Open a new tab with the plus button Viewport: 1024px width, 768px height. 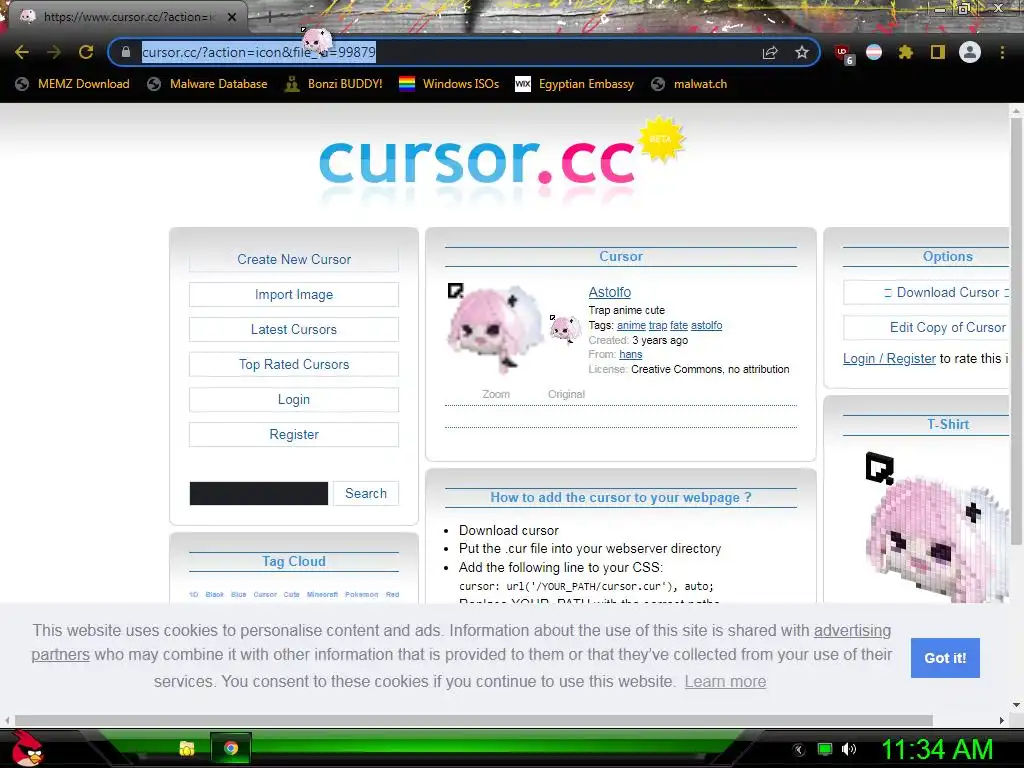[x=268, y=17]
